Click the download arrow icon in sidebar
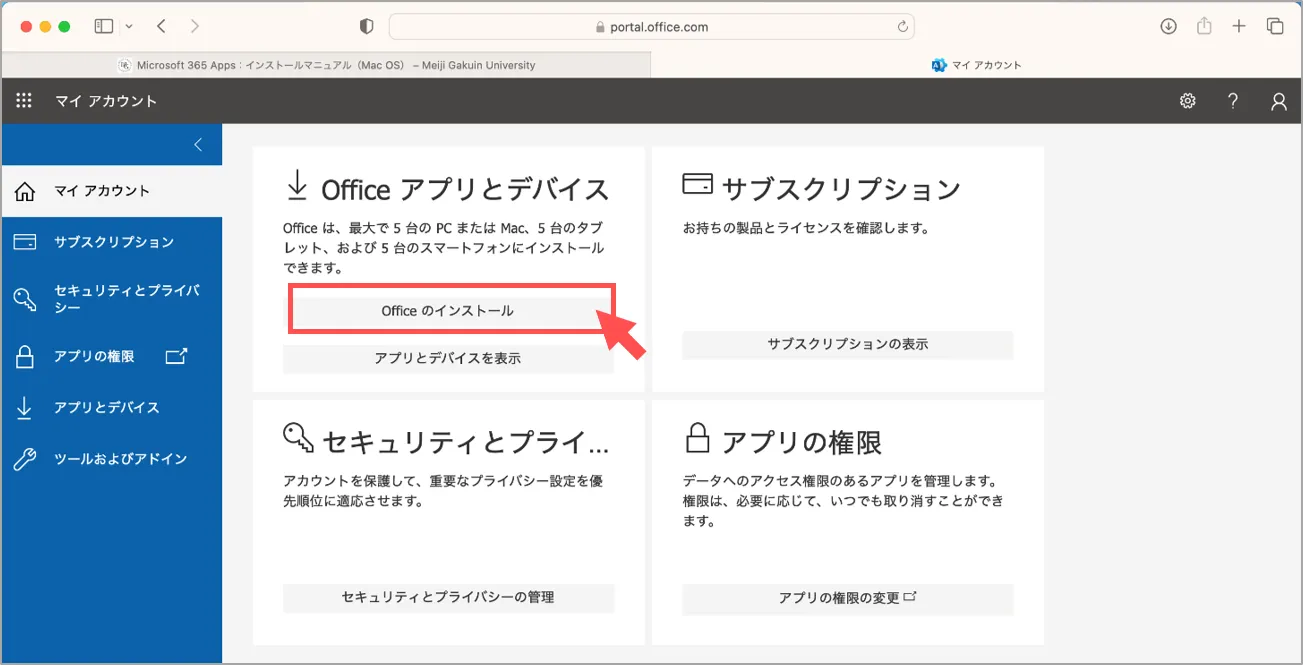Viewport: 1303px width, 665px height. tap(25, 408)
